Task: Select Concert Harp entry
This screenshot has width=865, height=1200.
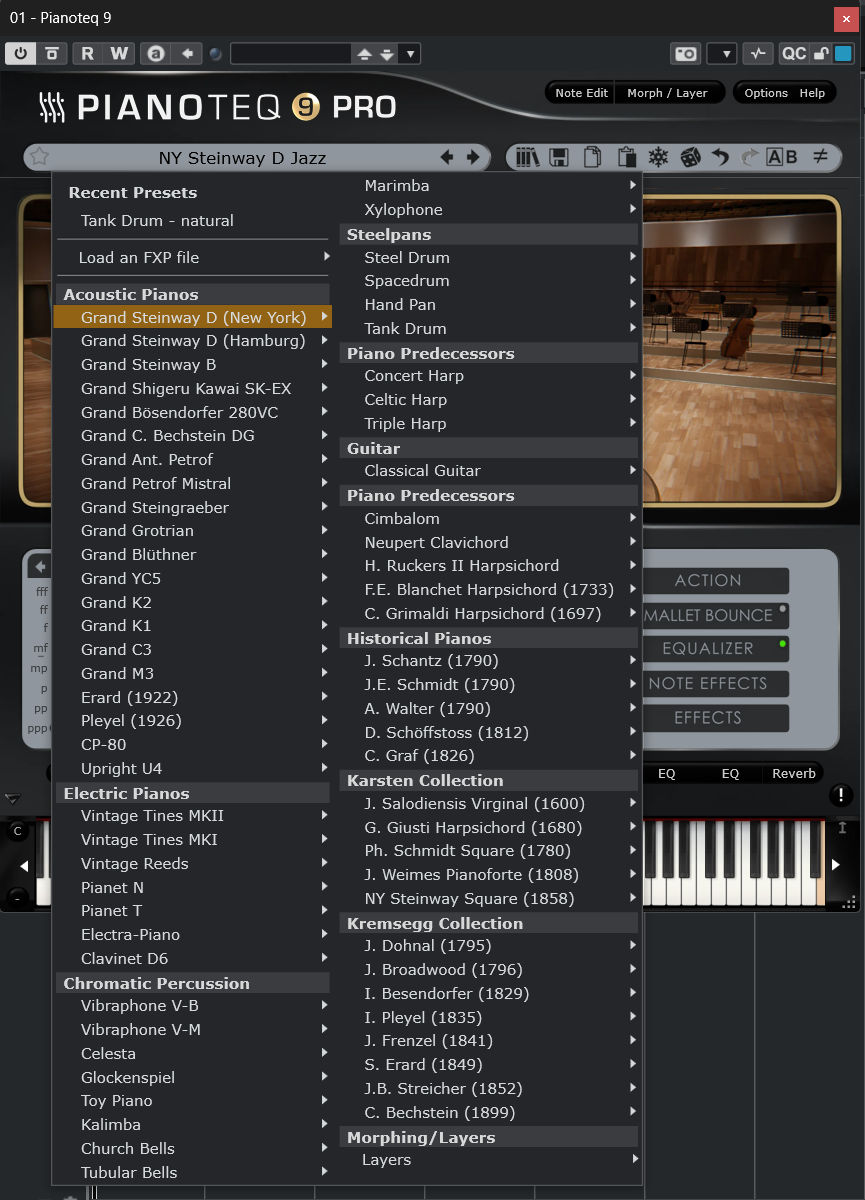Action: 489,376
